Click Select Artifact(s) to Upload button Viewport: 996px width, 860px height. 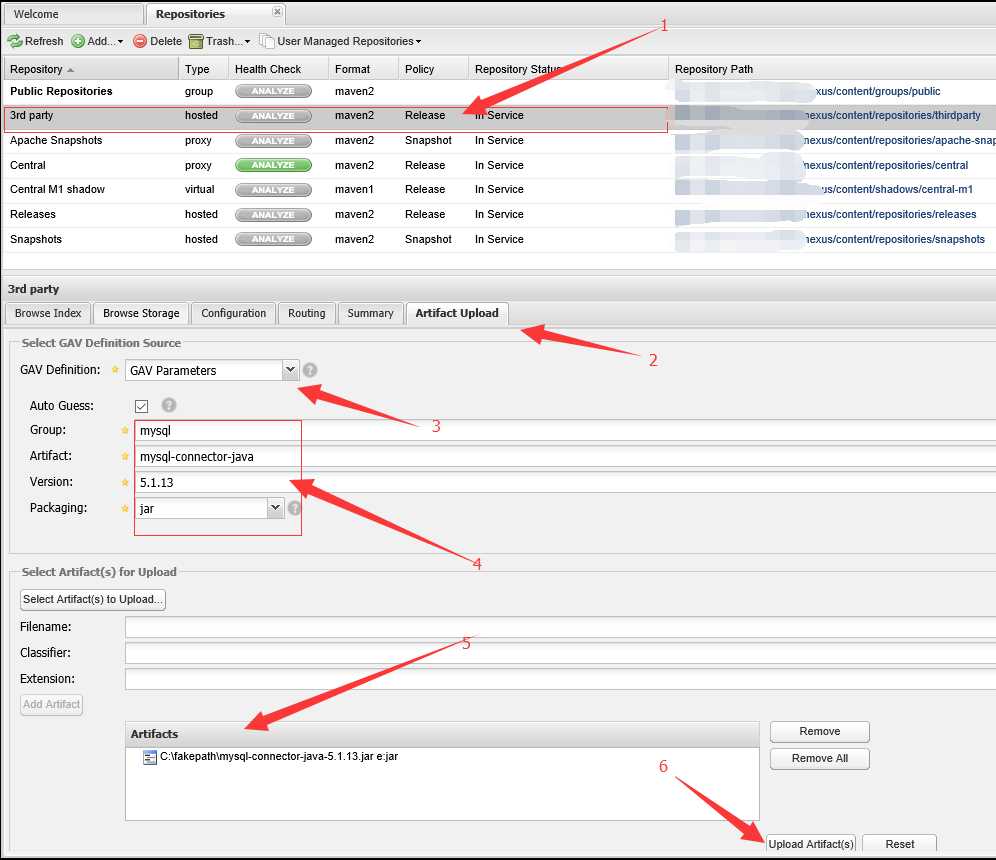93,599
